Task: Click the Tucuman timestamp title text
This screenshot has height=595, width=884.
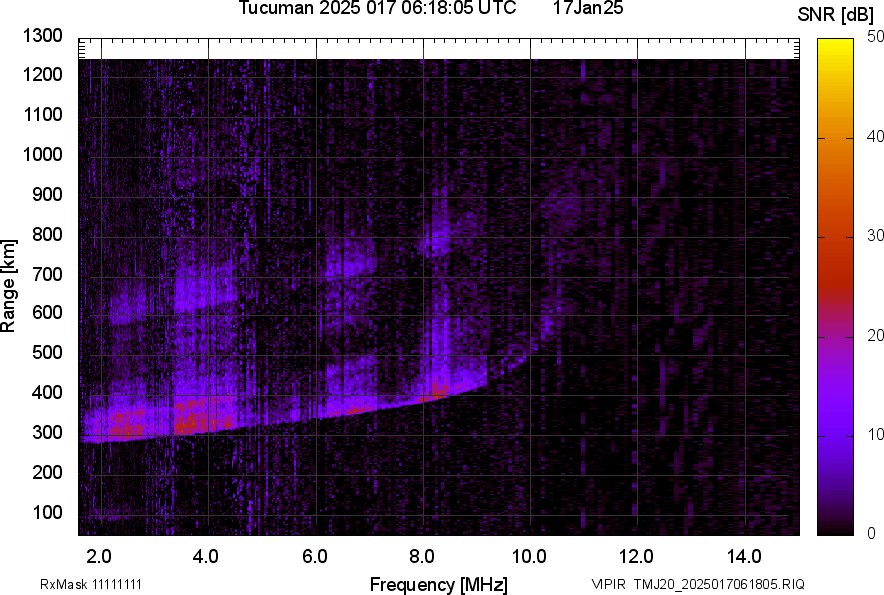Action: pyautogui.click(x=377, y=9)
